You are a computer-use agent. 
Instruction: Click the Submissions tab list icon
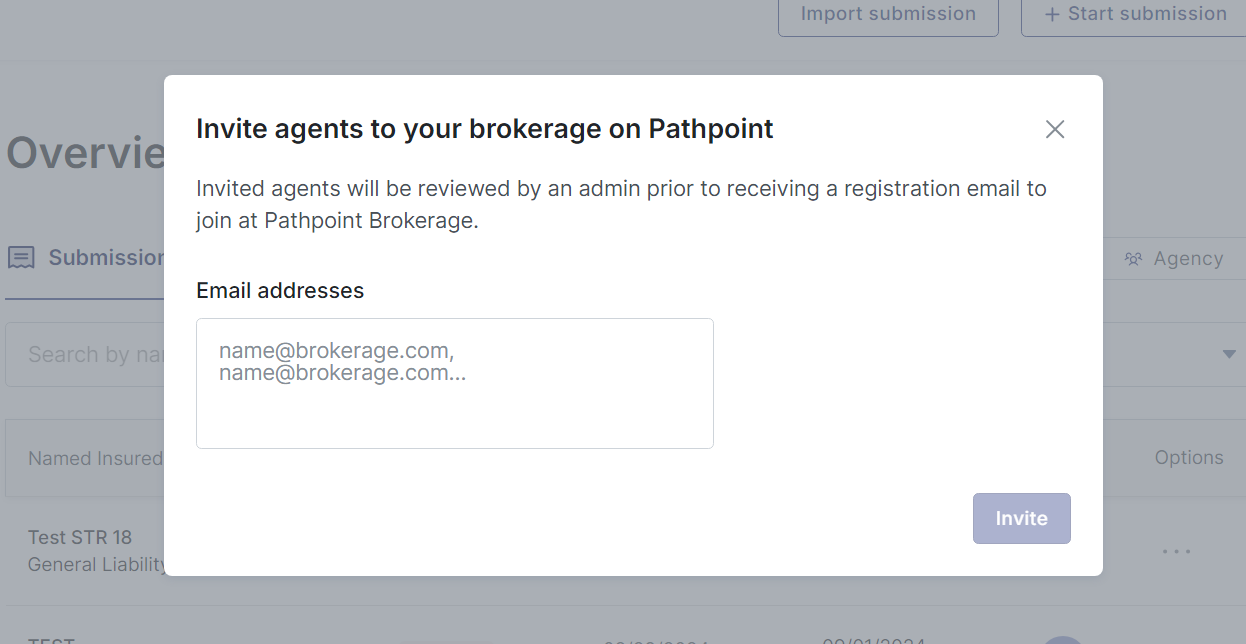(22, 258)
